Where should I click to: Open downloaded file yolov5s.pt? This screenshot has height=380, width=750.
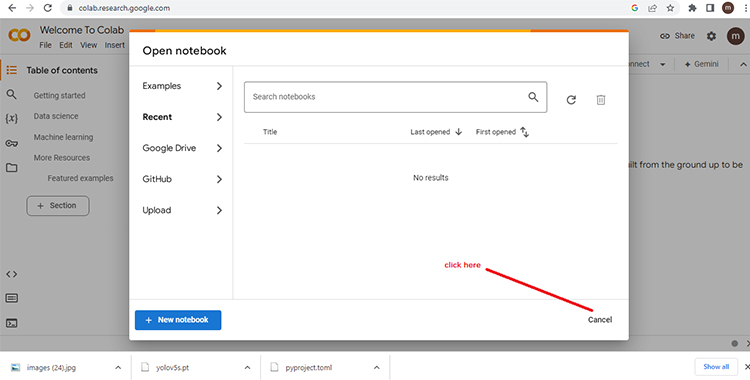coord(172,368)
